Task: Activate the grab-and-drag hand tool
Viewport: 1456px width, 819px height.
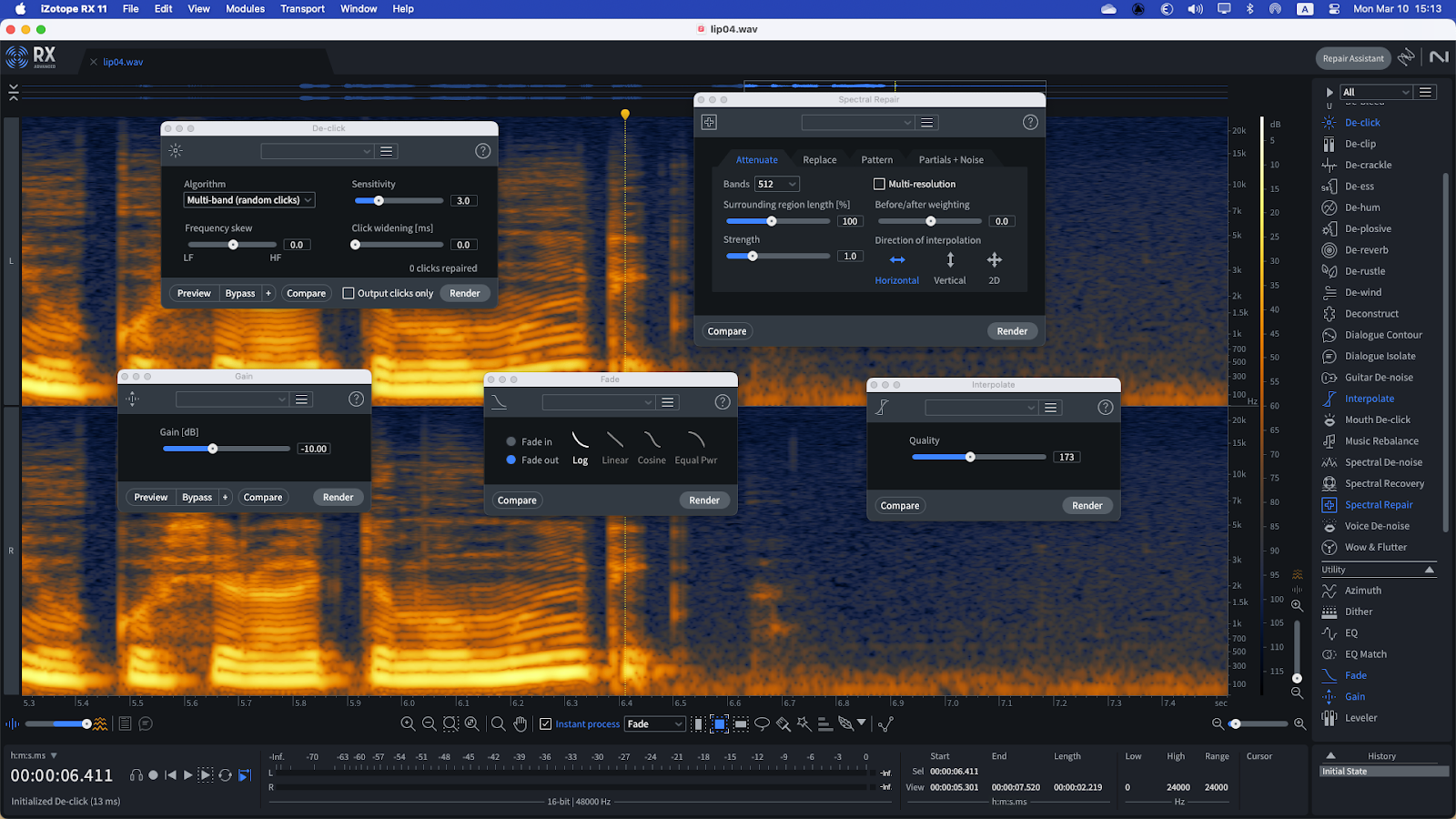Action: point(520,724)
